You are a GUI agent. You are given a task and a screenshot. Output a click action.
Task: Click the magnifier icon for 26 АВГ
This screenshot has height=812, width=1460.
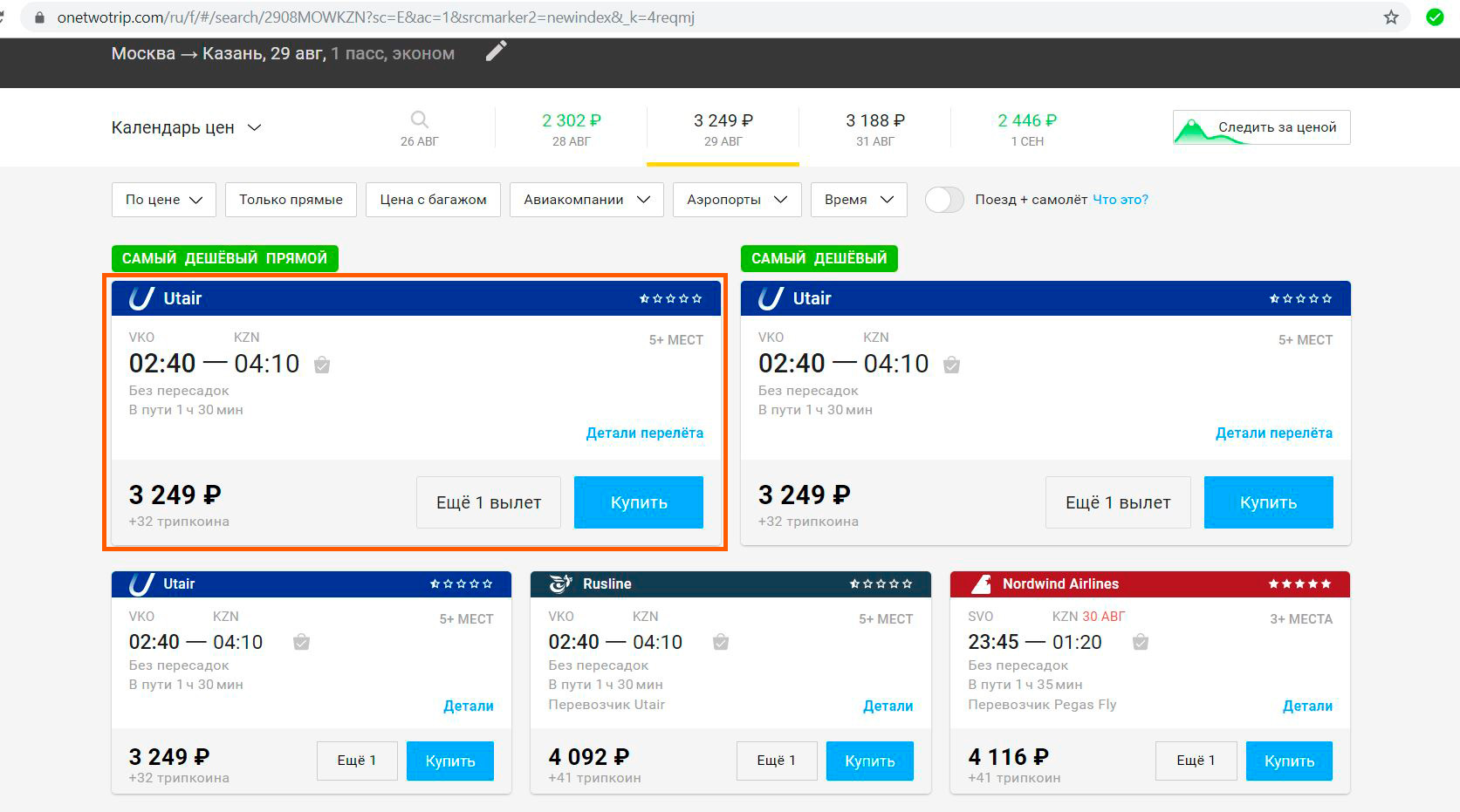420,119
